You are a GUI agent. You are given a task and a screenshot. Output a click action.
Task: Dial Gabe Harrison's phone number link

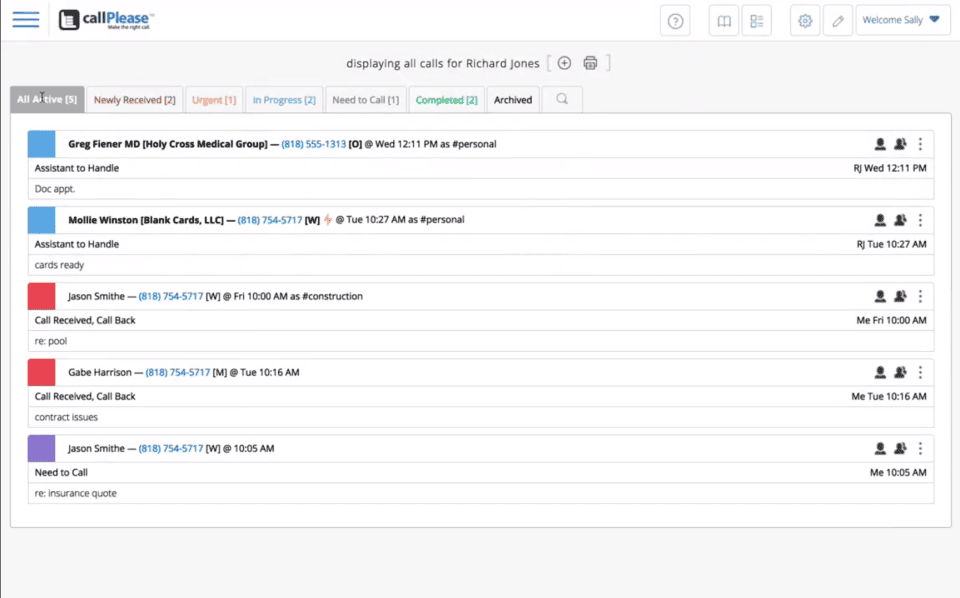(178, 372)
